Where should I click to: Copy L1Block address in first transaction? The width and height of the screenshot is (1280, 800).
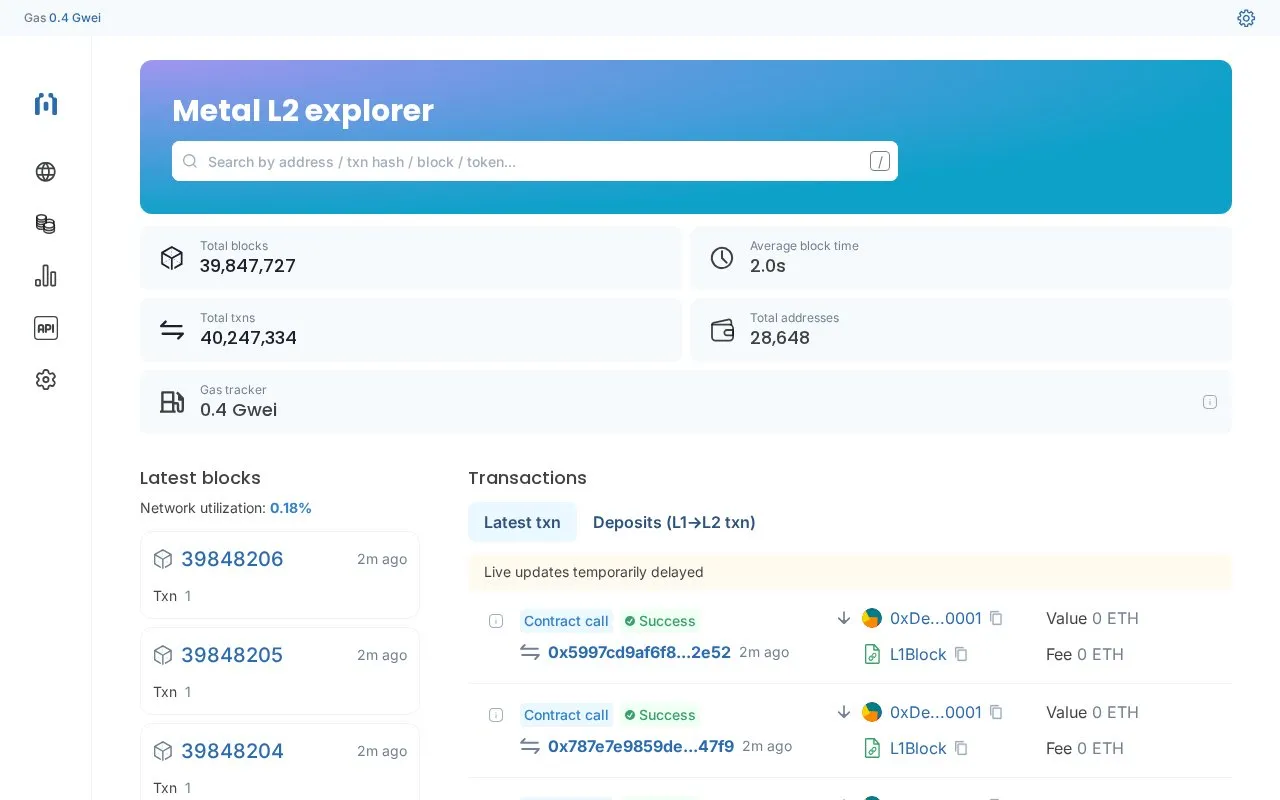(x=961, y=654)
